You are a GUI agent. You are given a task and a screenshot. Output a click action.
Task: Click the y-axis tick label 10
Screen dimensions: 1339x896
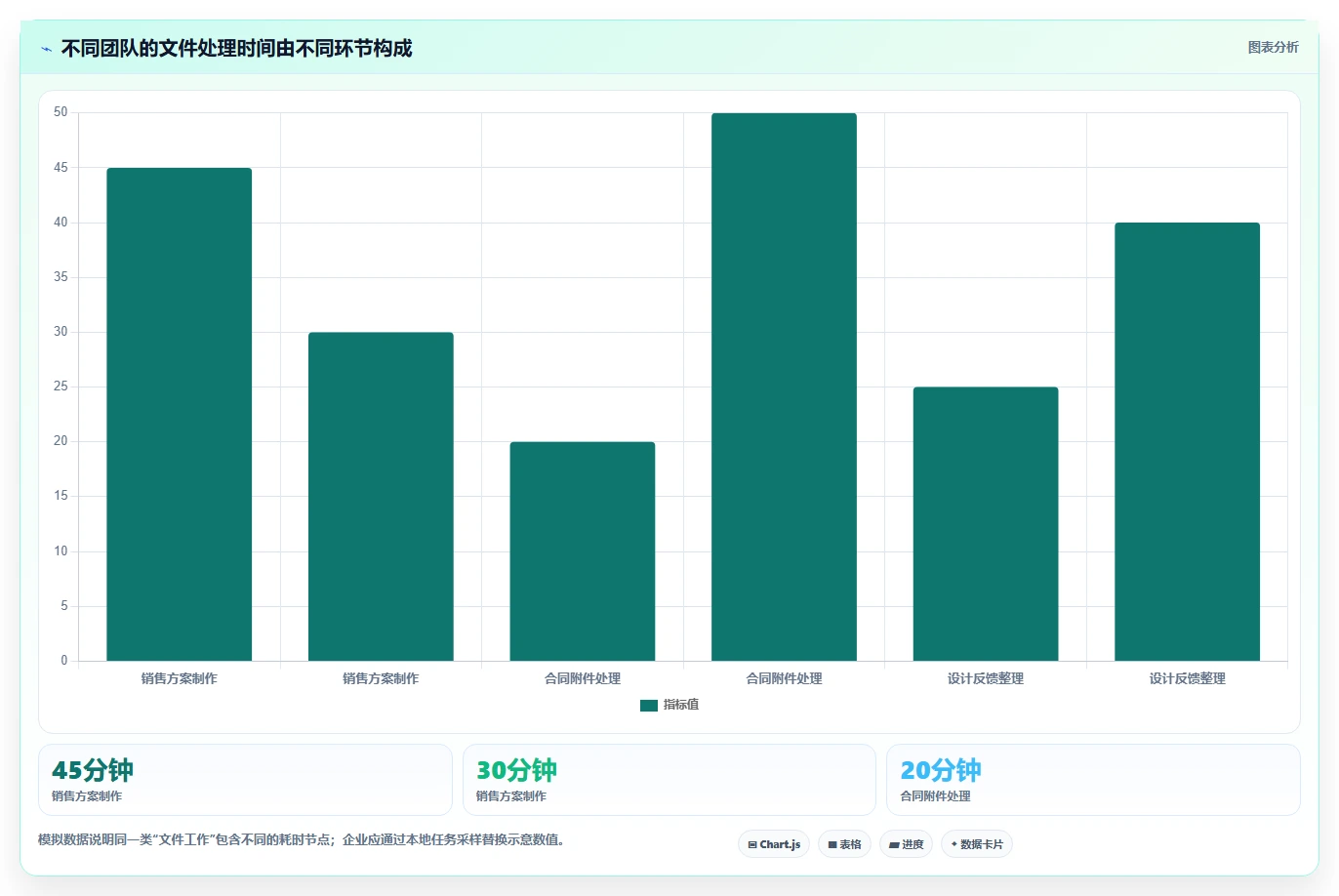tap(61, 551)
